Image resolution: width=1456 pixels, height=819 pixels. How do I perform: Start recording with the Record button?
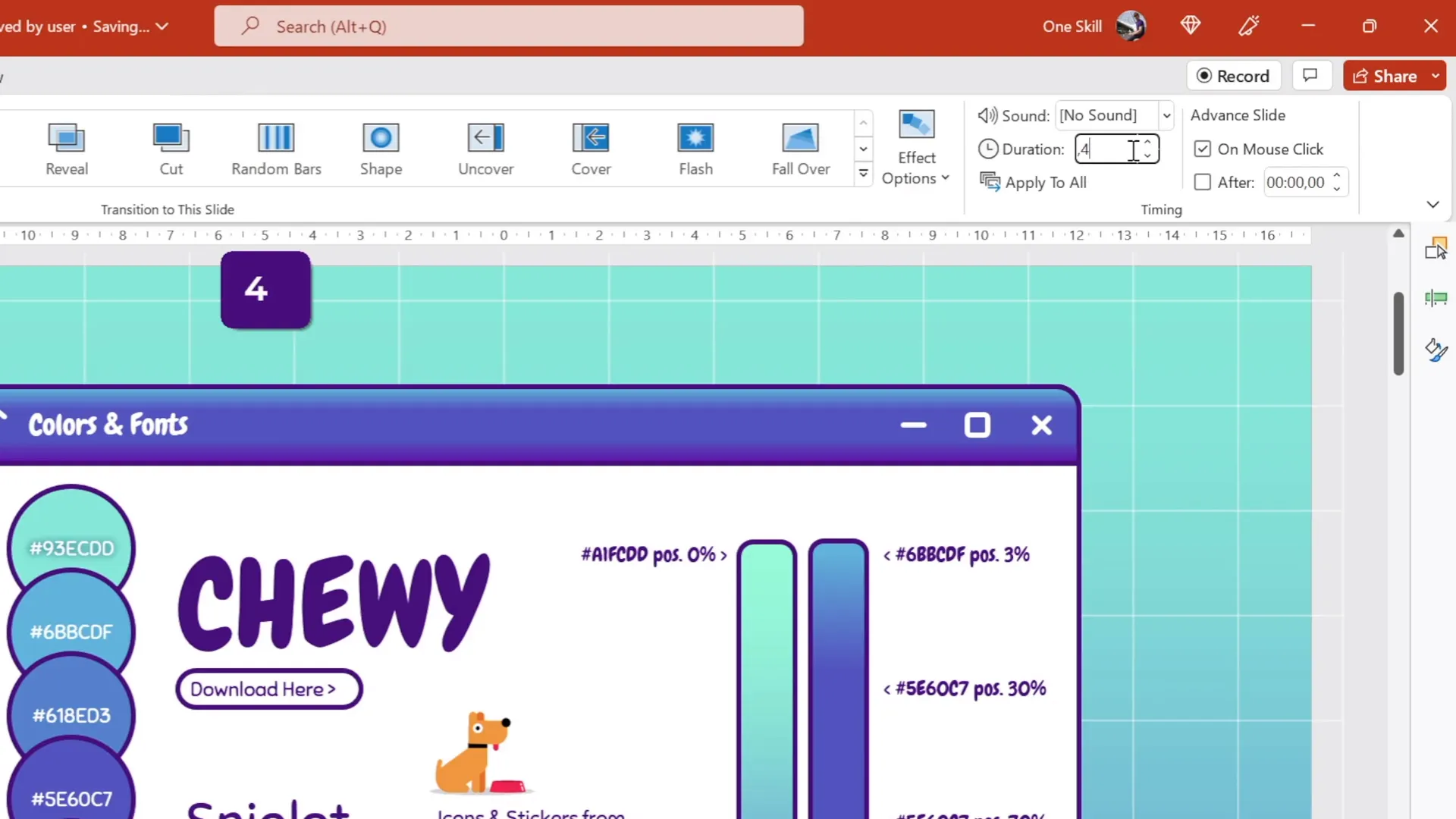[1234, 76]
